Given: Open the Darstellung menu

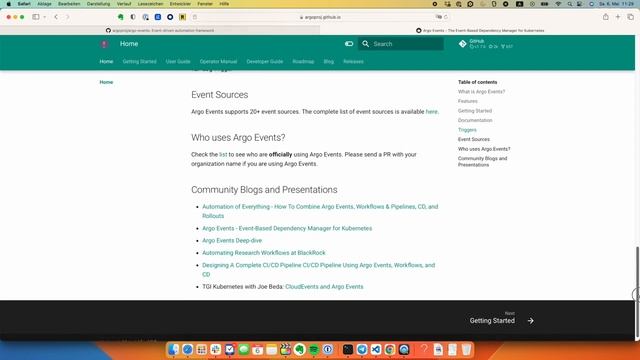Looking at the screenshot, I should coord(98,4).
